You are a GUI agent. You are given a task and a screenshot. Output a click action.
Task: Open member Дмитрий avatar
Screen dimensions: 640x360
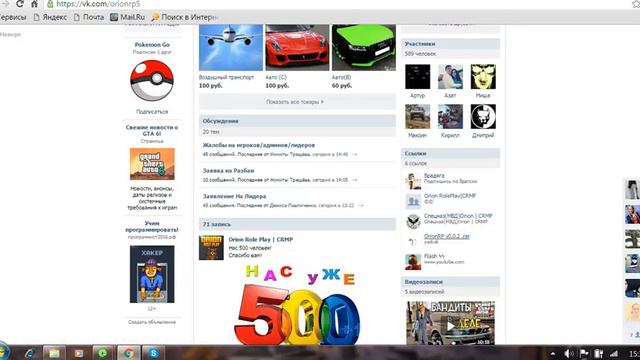(x=483, y=116)
